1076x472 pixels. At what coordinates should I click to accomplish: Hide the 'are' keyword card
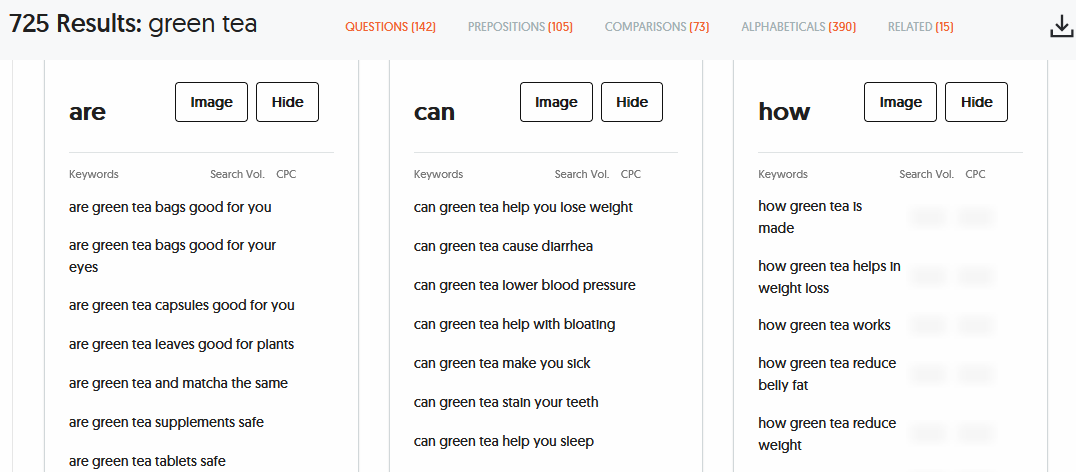[x=287, y=102]
